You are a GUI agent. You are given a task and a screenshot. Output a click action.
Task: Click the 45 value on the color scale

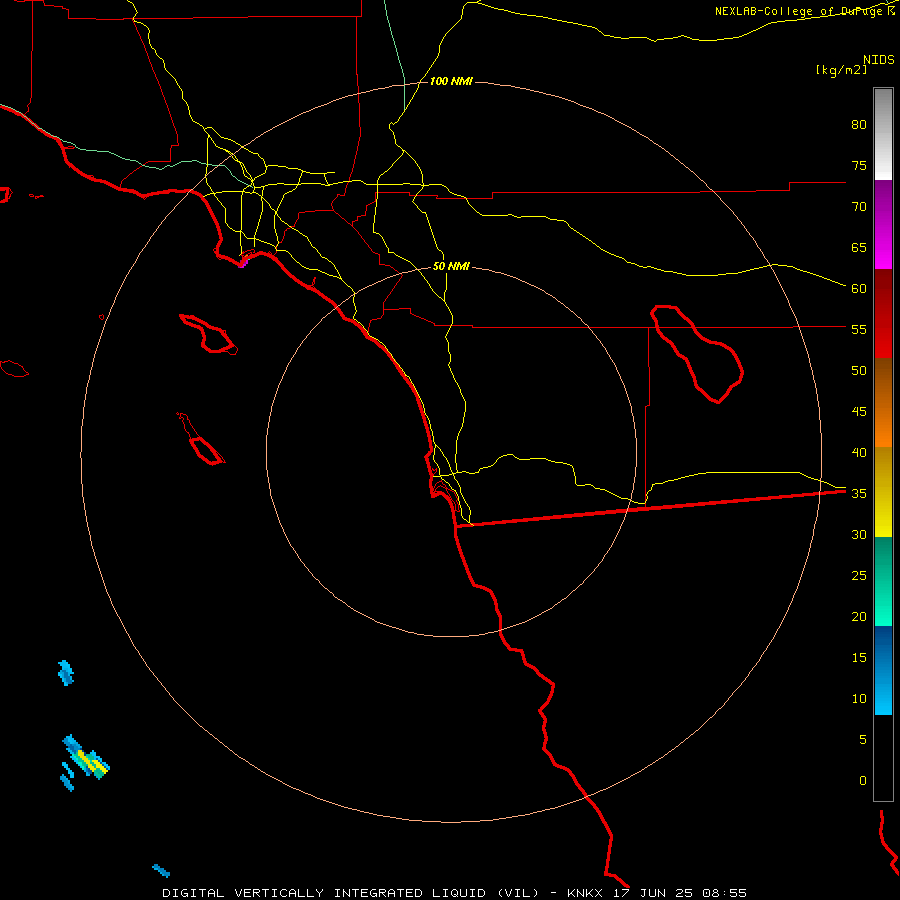859,412
